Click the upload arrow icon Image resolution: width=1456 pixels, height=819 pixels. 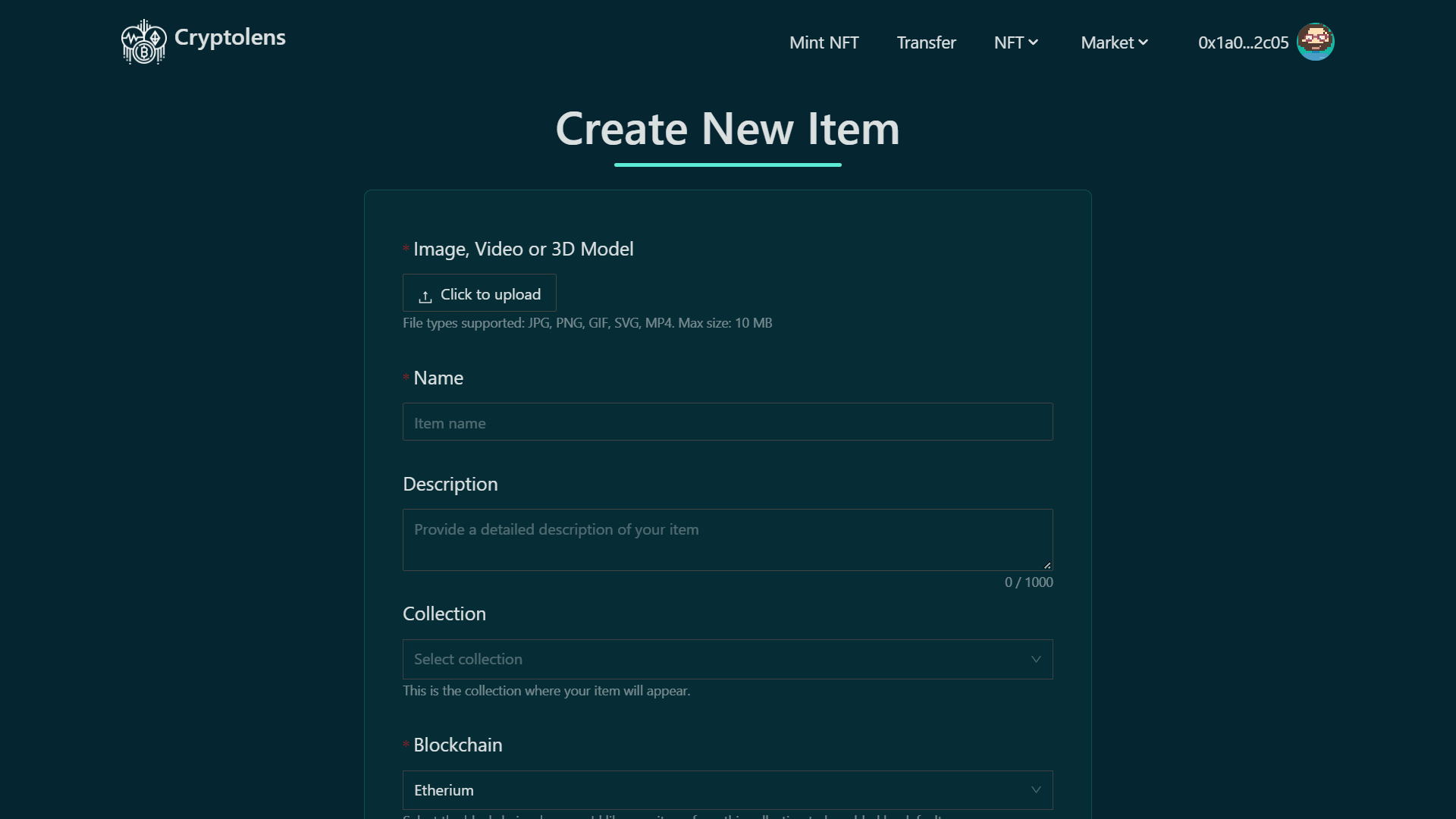425,296
